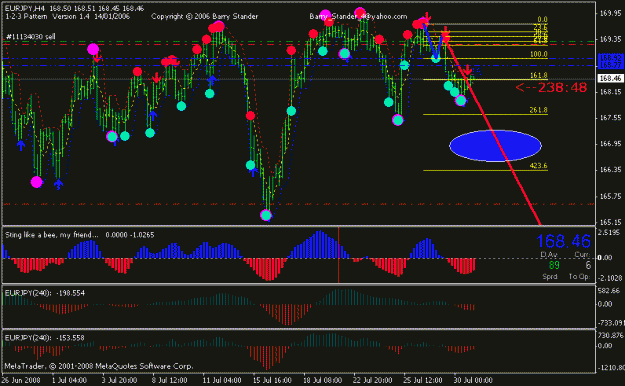Click the "EURJPY,H4" chart title text

(25, 8)
